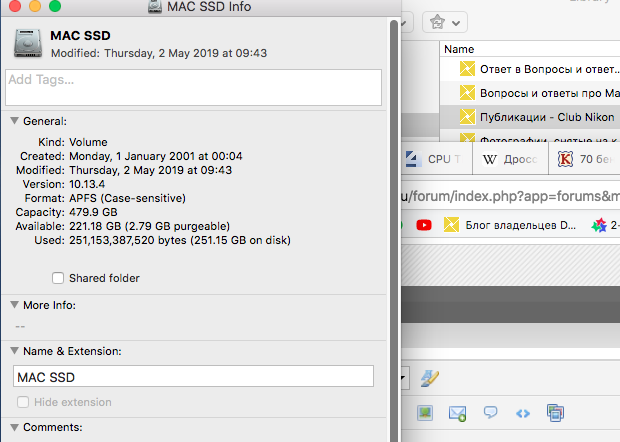Click the 'Version: 10.13.4' value
Screen dimensions: 620x442
tap(87, 184)
